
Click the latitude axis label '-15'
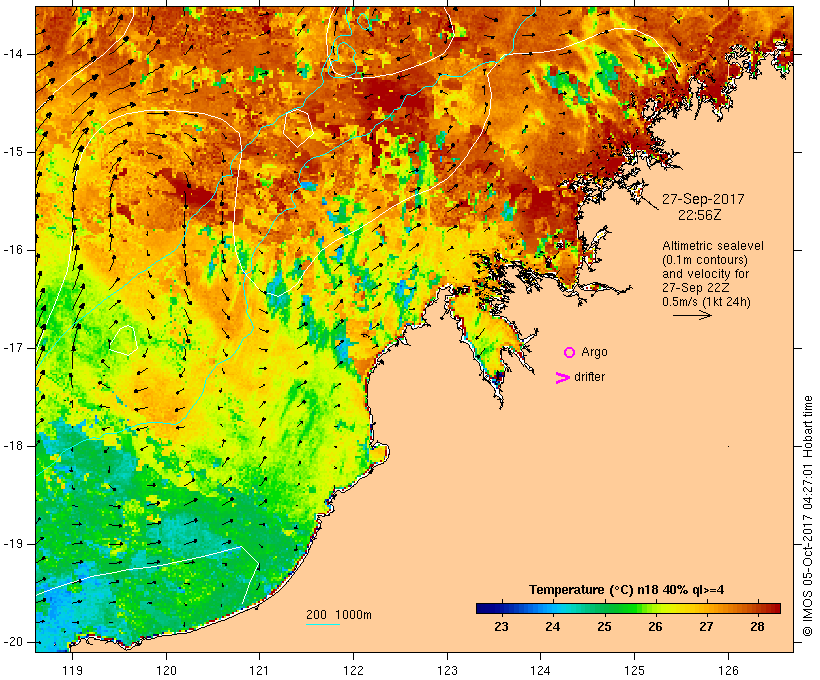coord(13,152)
